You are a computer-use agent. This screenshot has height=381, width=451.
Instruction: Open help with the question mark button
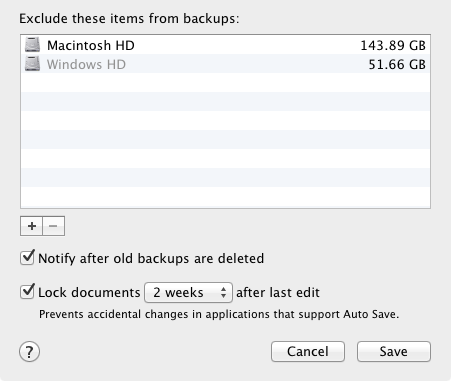coord(29,351)
